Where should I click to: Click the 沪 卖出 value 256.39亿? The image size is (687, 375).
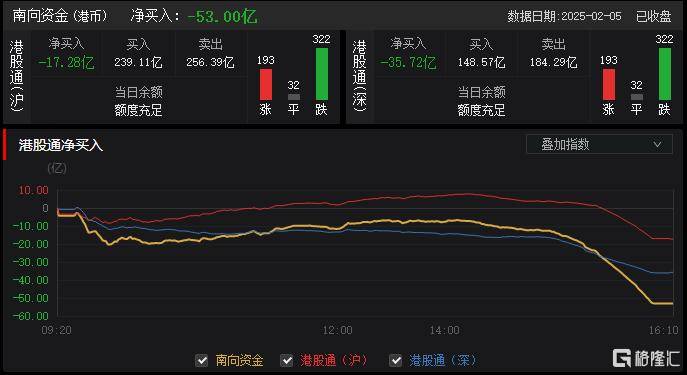pyautogui.click(x=210, y=63)
